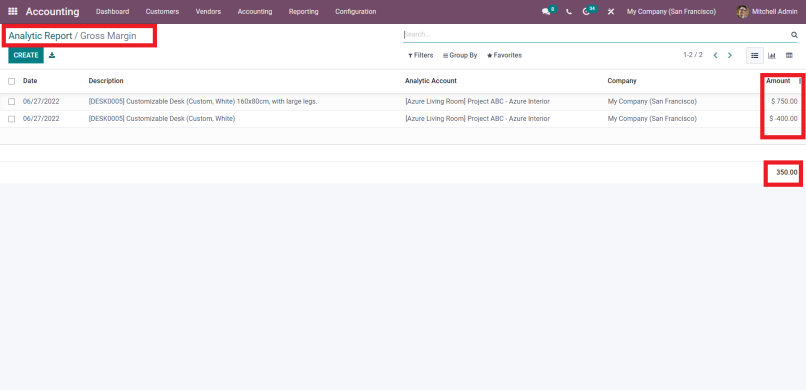Click Mitchell Admin avatar picture

[742, 11]
